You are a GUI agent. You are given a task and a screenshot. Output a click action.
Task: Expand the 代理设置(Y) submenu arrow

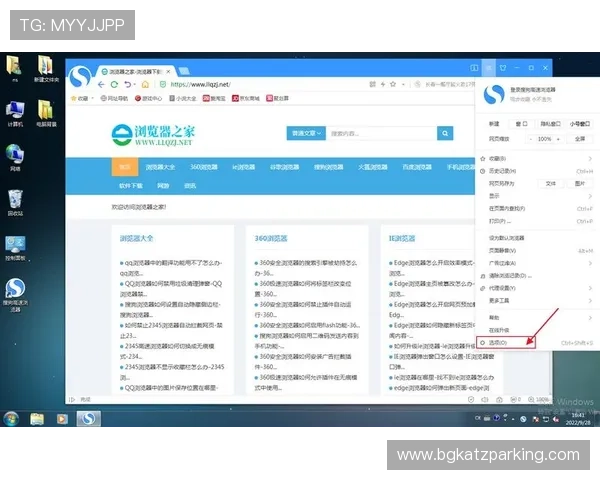point(590,288)
